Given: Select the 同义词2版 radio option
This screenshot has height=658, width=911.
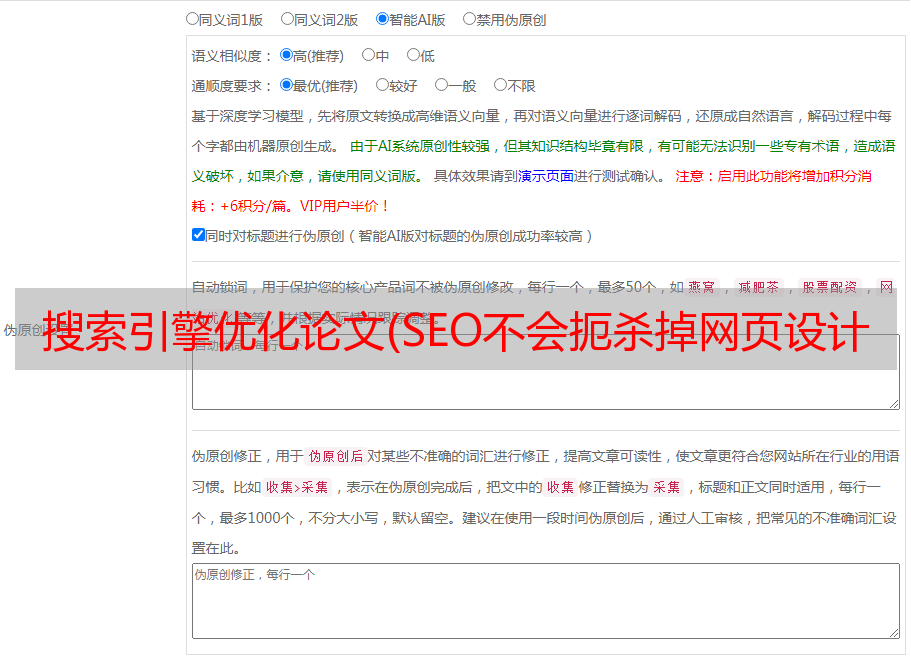Looking at the screenshot, I should click(287, 19).
